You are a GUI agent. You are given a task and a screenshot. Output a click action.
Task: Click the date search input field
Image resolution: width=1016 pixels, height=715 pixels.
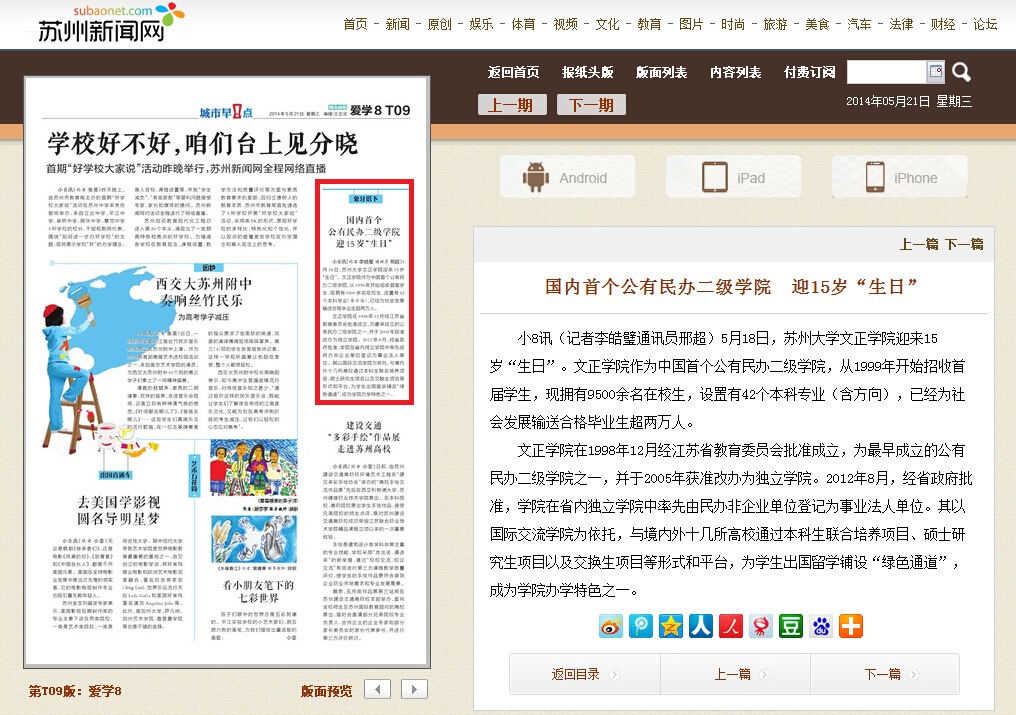pos(886,72)
